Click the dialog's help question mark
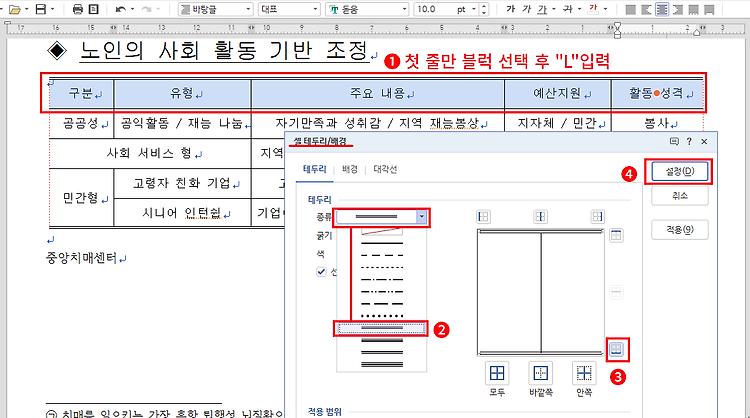The image size is (750, 418). tap(689, 142)
